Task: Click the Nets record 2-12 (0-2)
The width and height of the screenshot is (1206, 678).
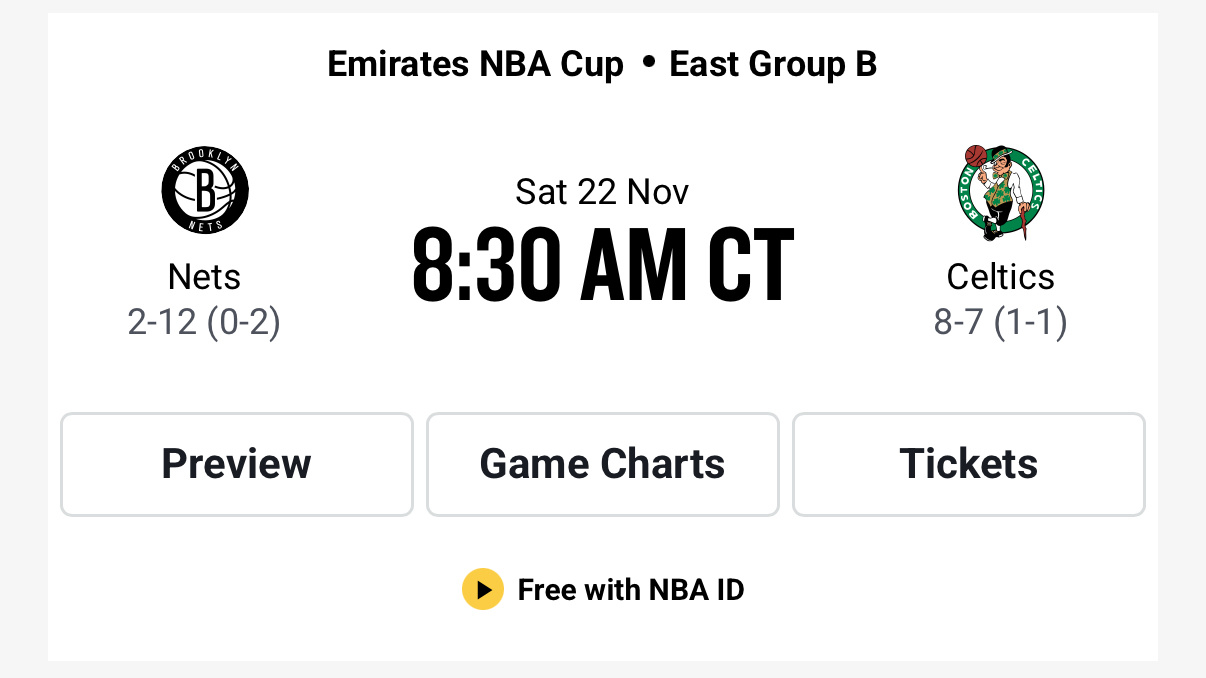Action: tap(204, 323)
